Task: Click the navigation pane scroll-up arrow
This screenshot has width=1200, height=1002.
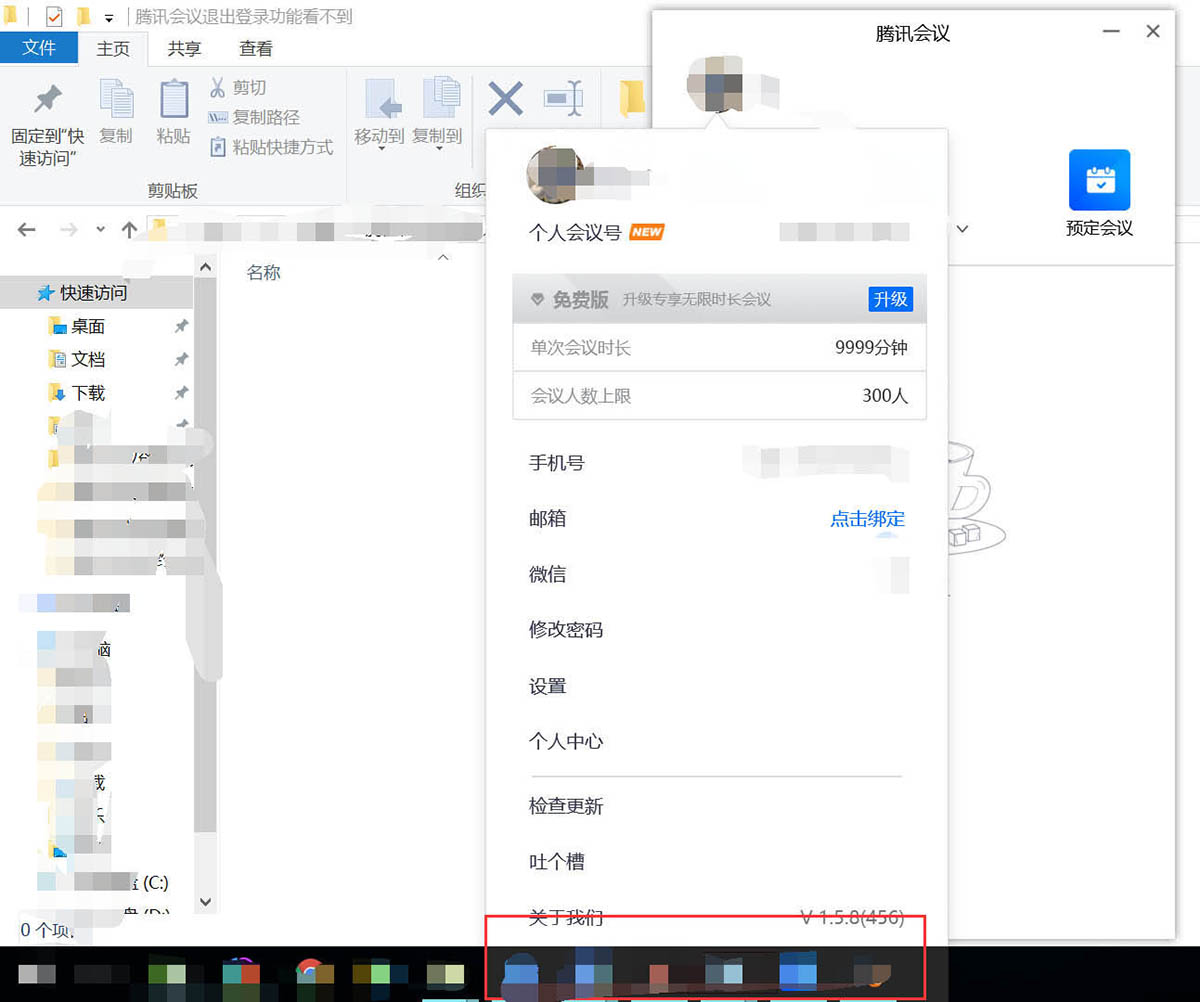Action: 205,267
